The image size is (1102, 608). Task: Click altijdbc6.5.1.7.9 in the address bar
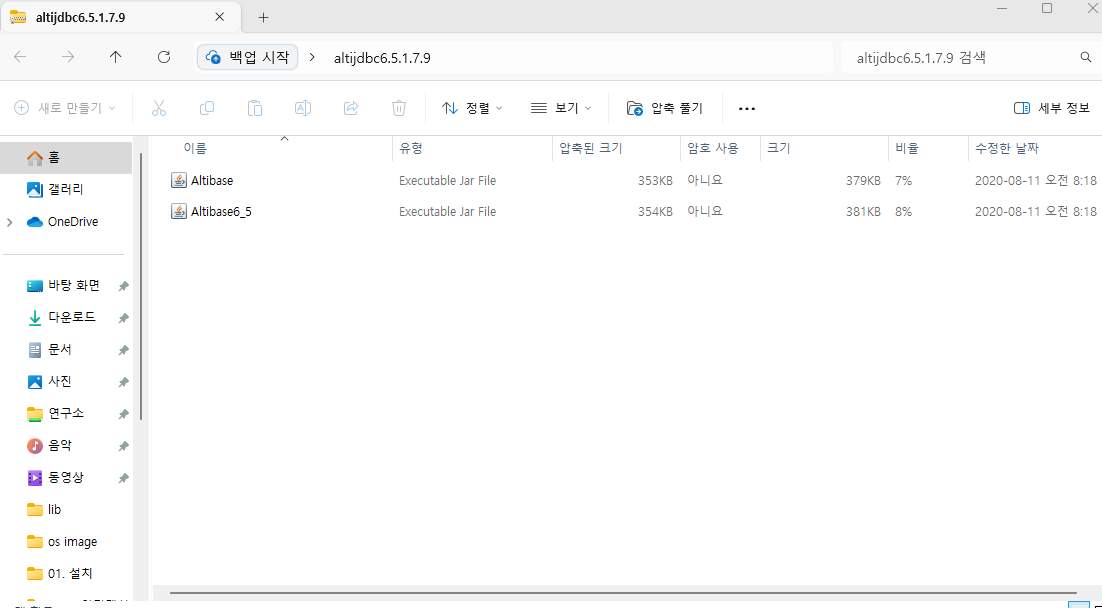pyautogui.click(x=382, y=58)
